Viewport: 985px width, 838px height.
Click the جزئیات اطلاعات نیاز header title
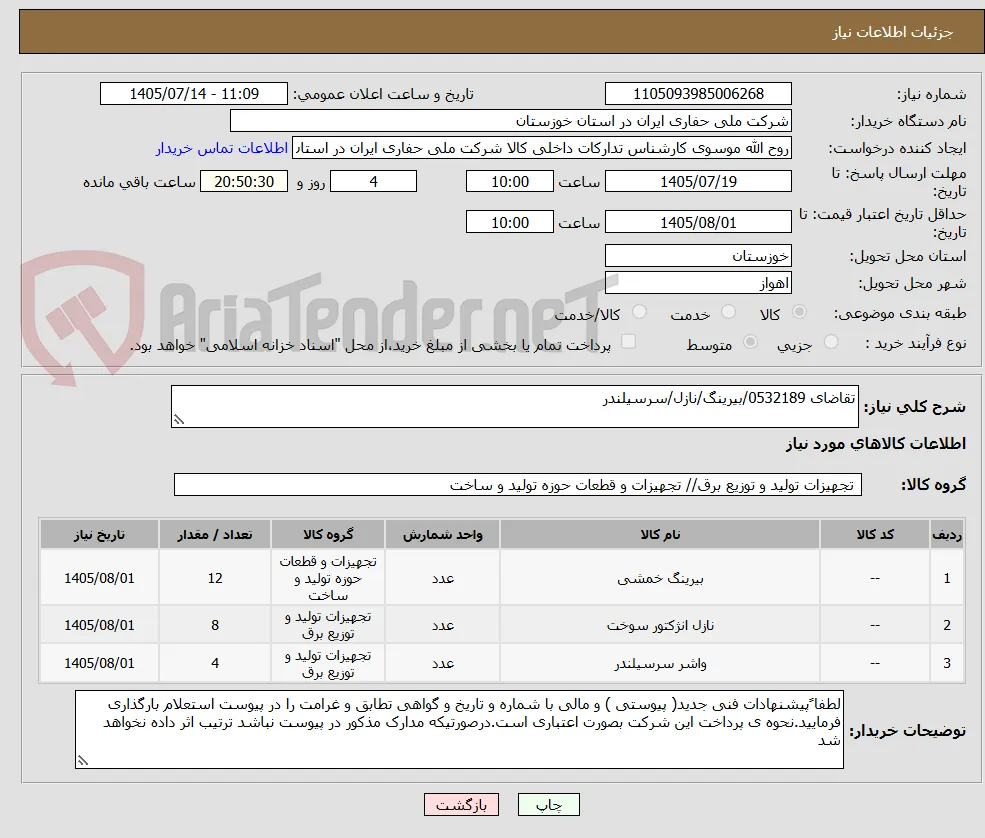[x=893, y=32]
